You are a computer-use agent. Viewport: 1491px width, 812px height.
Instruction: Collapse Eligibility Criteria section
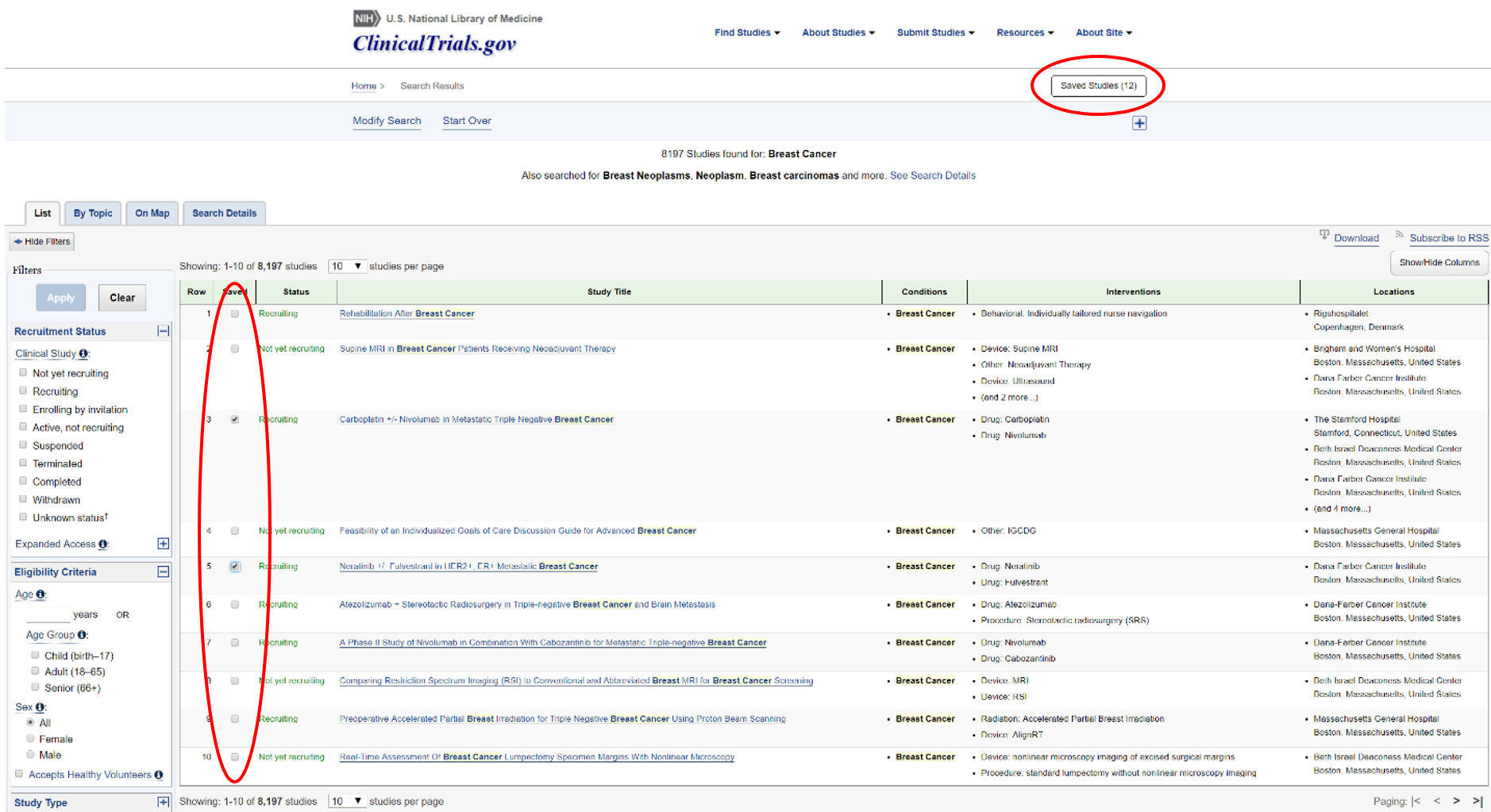pos(163,571)
